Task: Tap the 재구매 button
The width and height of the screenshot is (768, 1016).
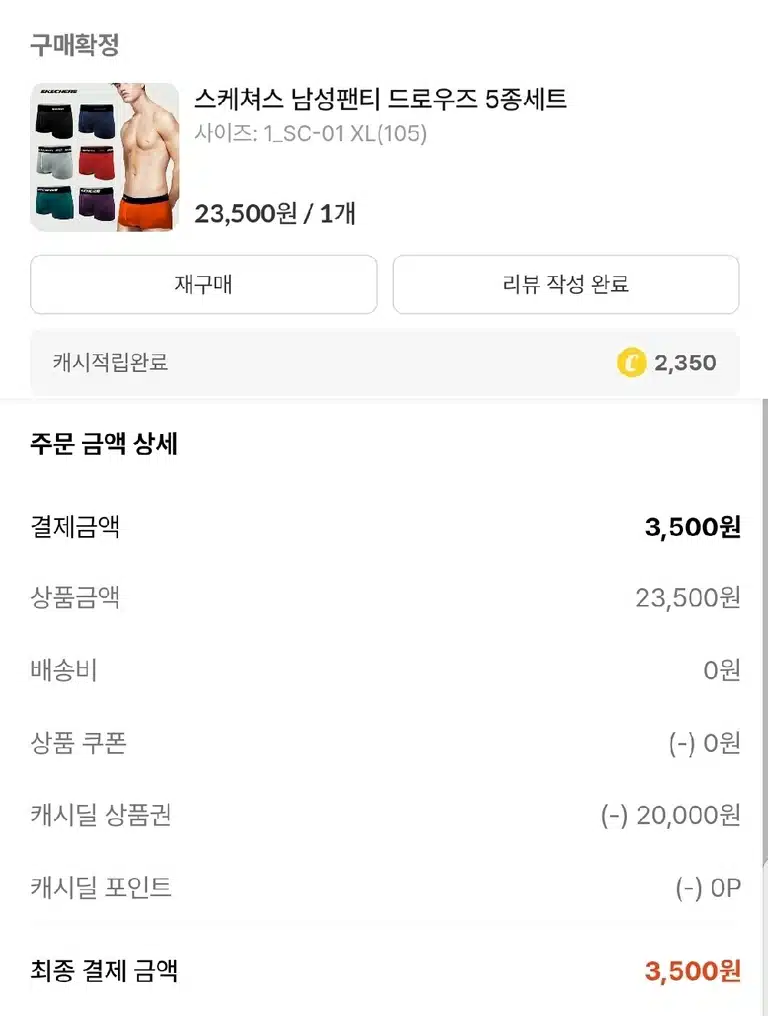Action: point(204,284)
